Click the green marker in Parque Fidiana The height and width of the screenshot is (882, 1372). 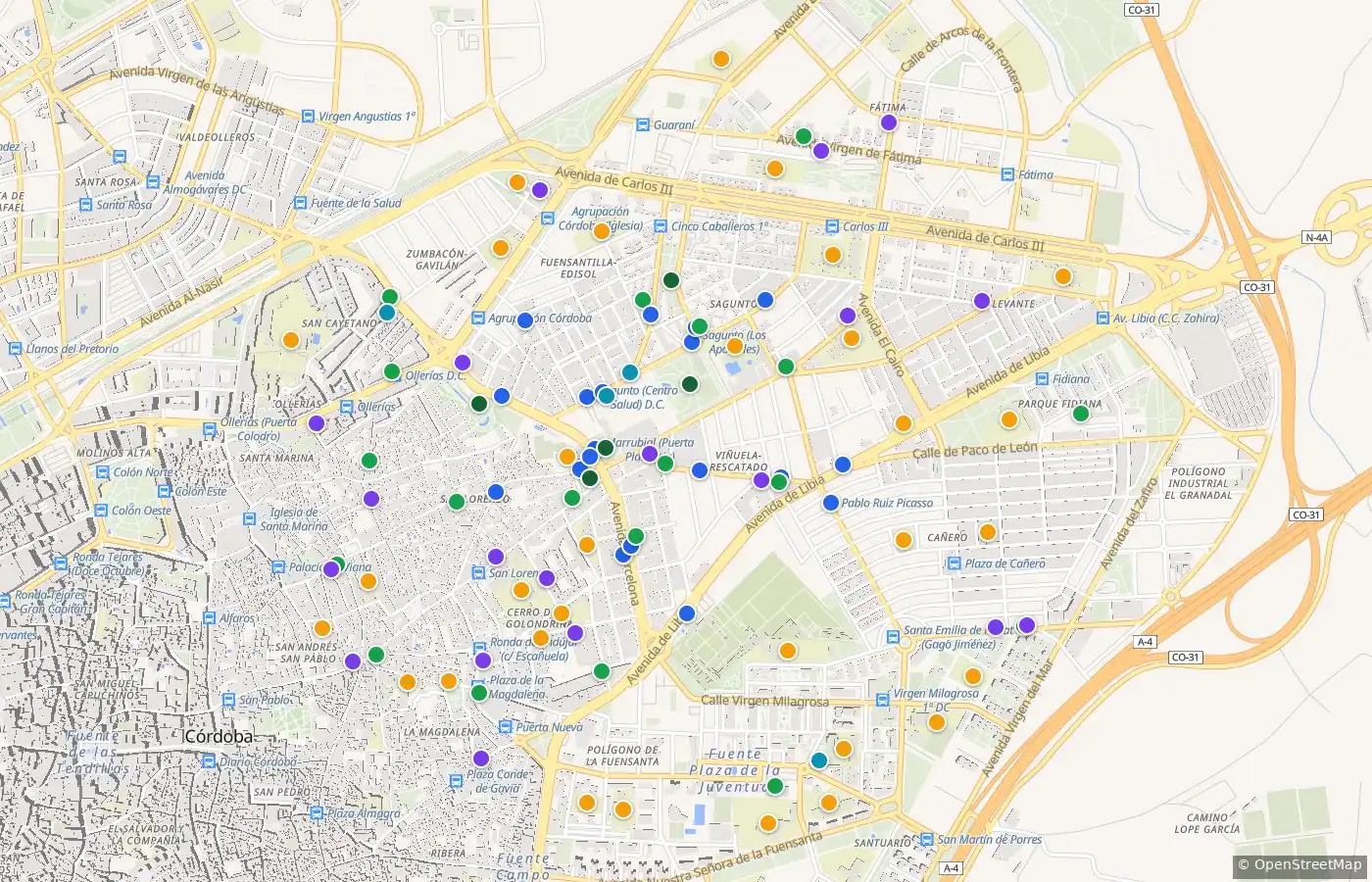pos(1081,414)
